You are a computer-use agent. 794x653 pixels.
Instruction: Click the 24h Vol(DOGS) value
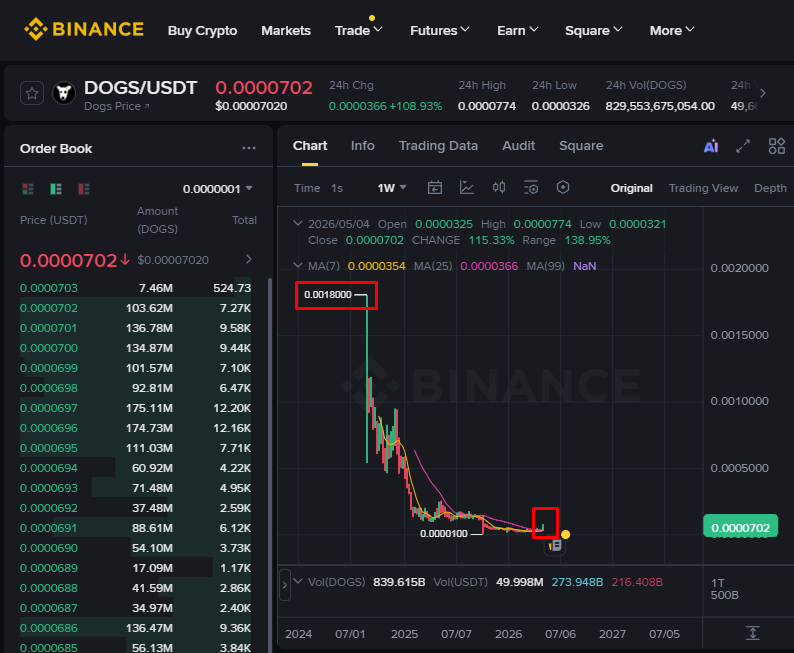(660, 106)
